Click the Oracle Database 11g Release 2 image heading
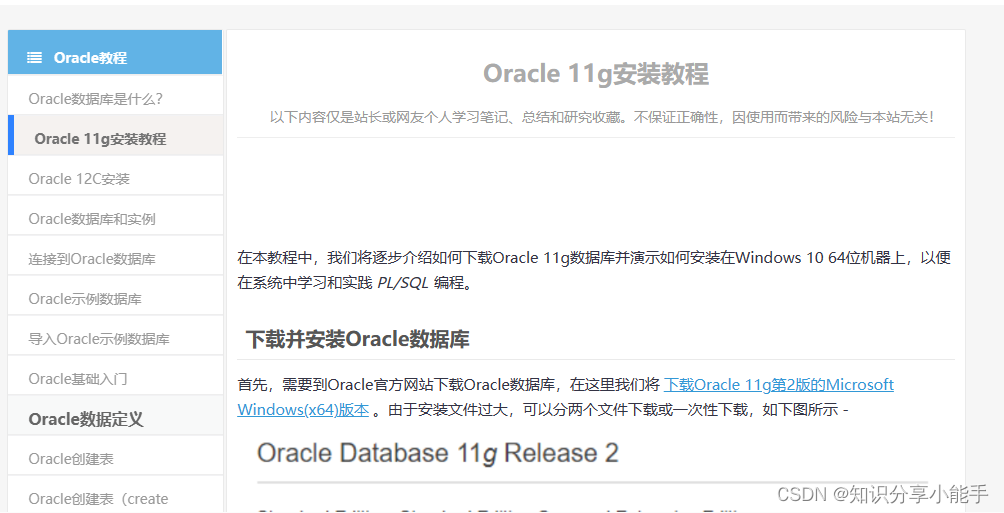Screen dimensions: 1004x513 click(437, 453)
